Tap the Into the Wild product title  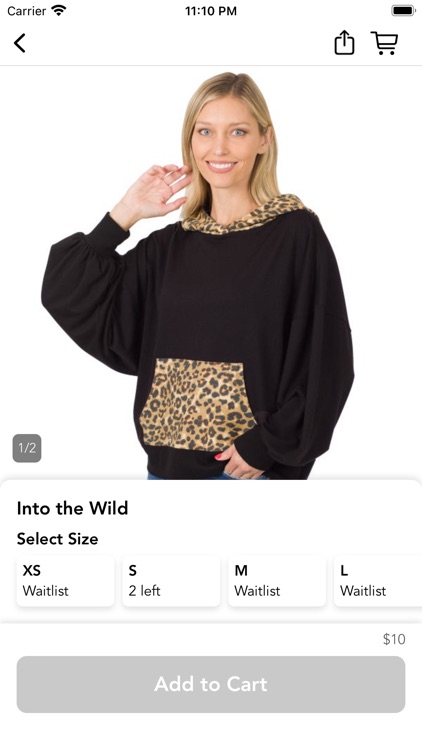click(x=72, y=508)
